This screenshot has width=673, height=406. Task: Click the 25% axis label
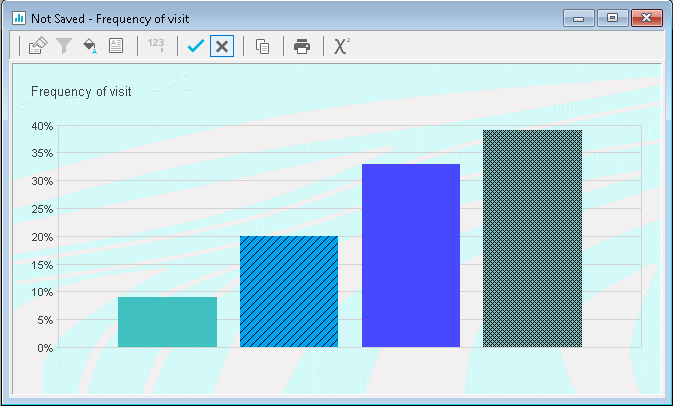[x=42, y=209]
